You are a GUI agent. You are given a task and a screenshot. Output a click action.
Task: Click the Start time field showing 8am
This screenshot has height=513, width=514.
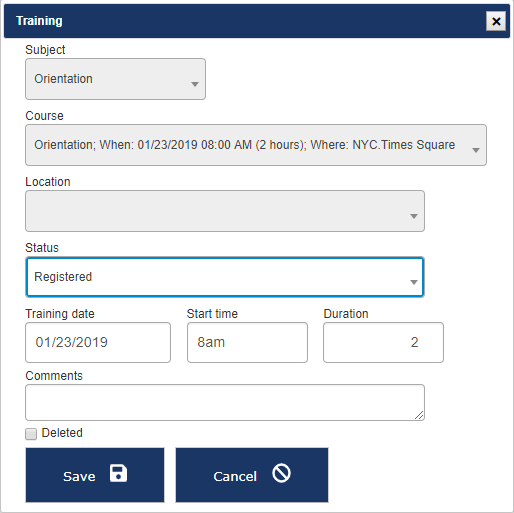247,342
